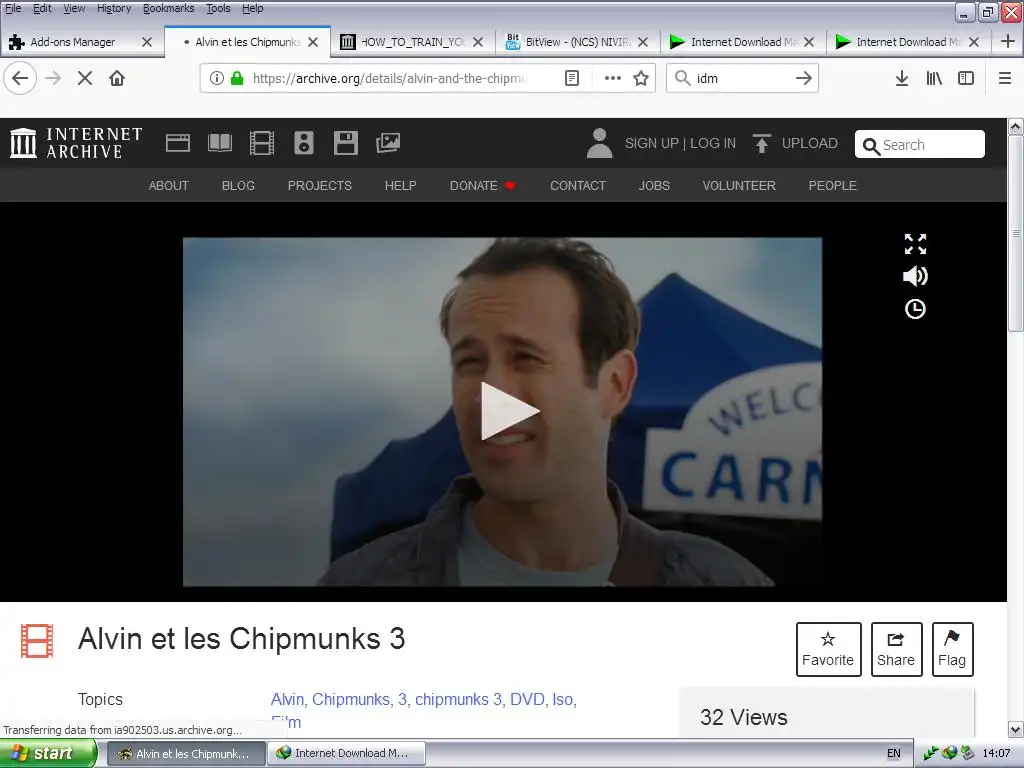Go to the browser home page

(117, 78)
